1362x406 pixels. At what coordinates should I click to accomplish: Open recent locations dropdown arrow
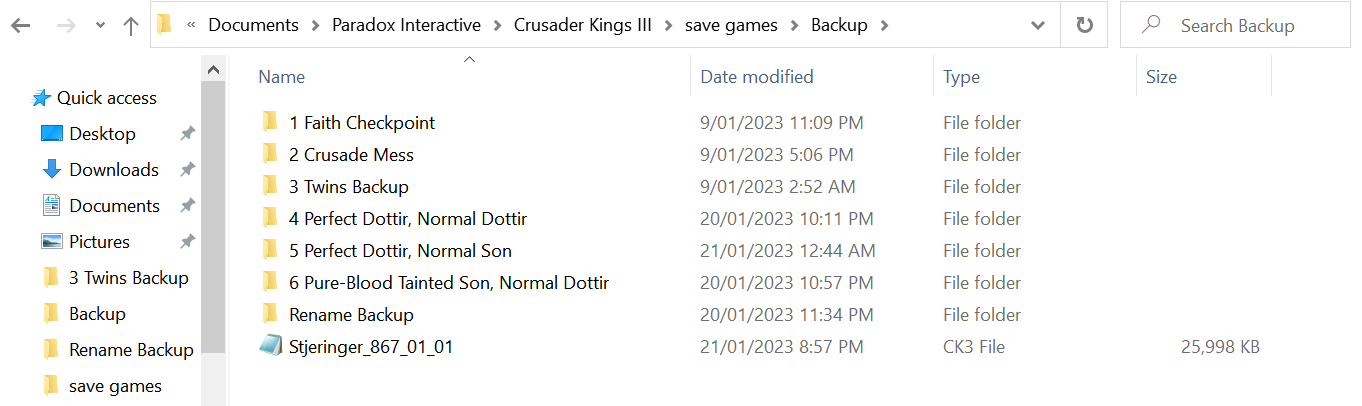click(x=100, y=26)
